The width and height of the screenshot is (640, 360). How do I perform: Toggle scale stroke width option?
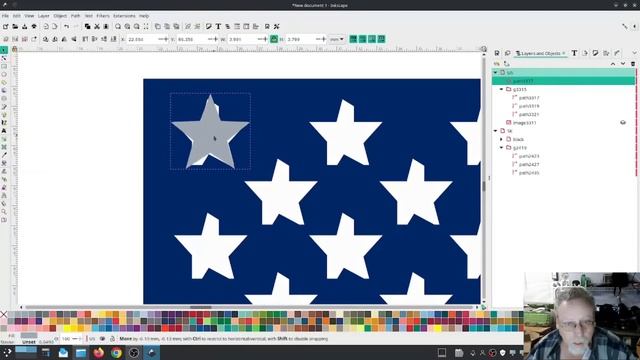353,39
